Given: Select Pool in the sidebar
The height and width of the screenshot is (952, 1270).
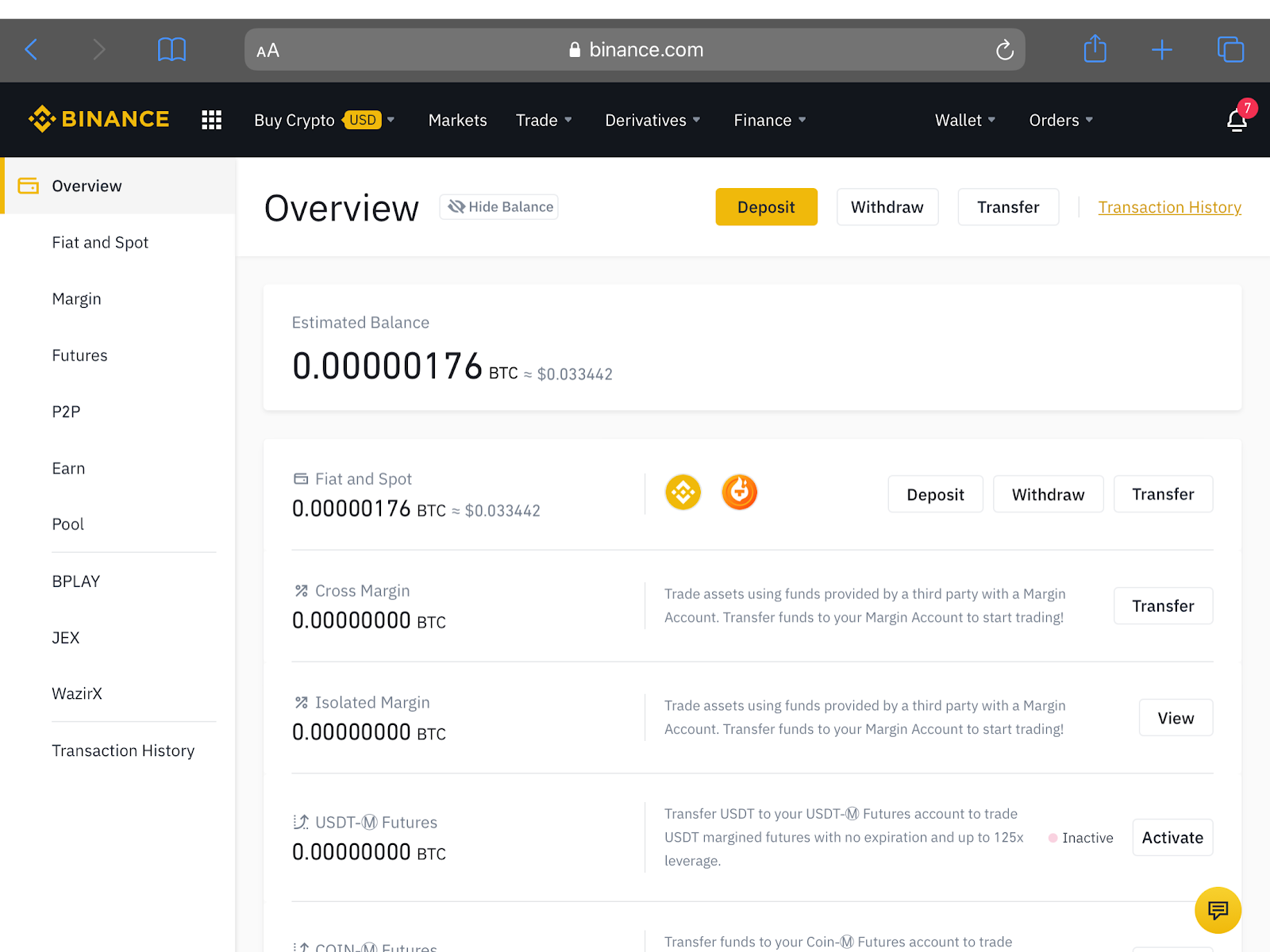Looking at the screenshot, I should coord(67,524).
